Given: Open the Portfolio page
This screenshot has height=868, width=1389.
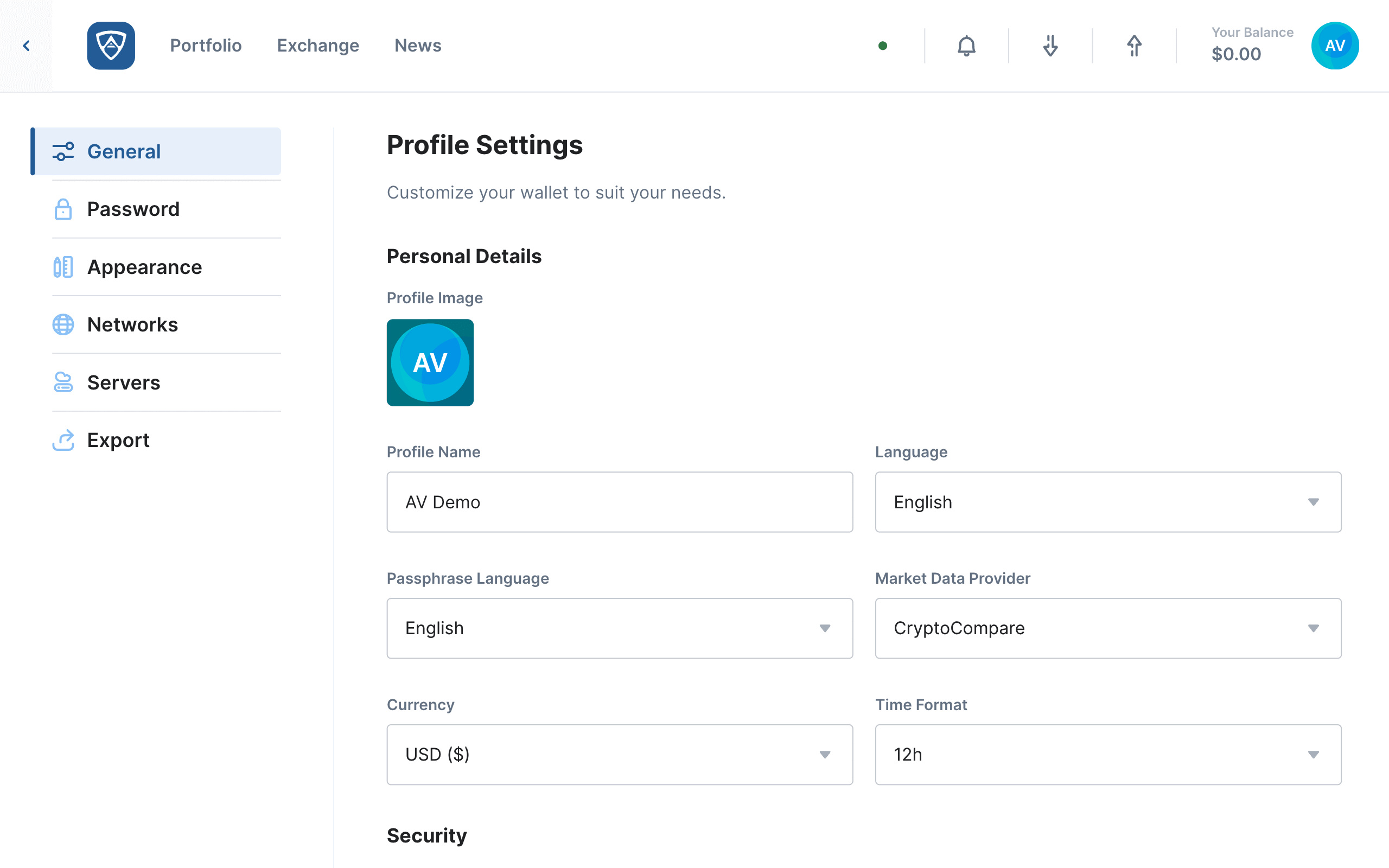Looking at the screenshot, I should pos(206,46).
